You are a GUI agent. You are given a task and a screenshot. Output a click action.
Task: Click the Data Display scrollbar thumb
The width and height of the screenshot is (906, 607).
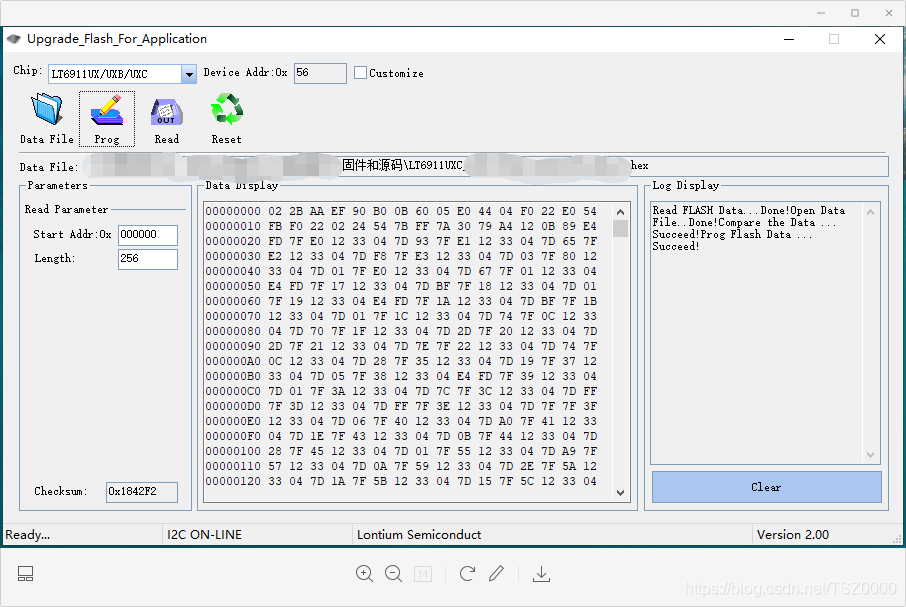click(621, 229)
